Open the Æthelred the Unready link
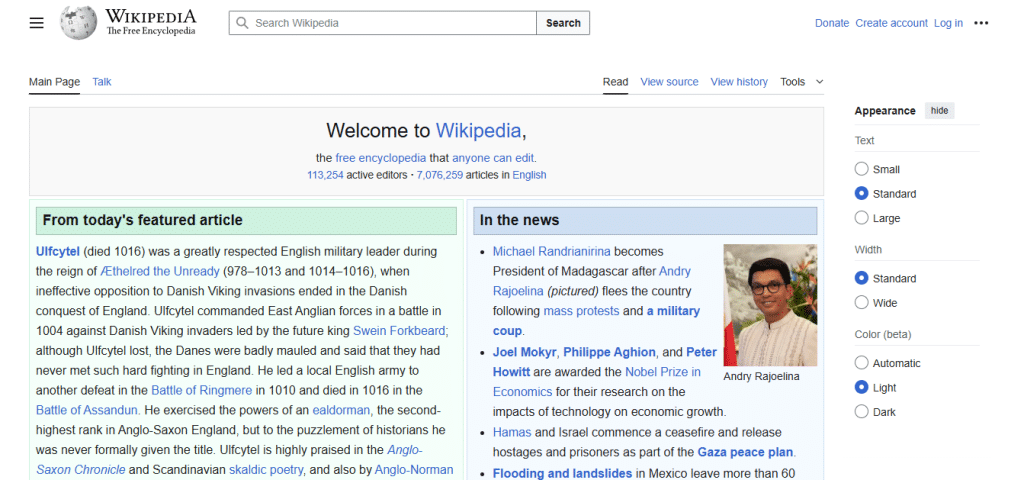Image resolution: width=1024 pixels, height=480 pixels. pyautogui.click(x=159, y=271)
